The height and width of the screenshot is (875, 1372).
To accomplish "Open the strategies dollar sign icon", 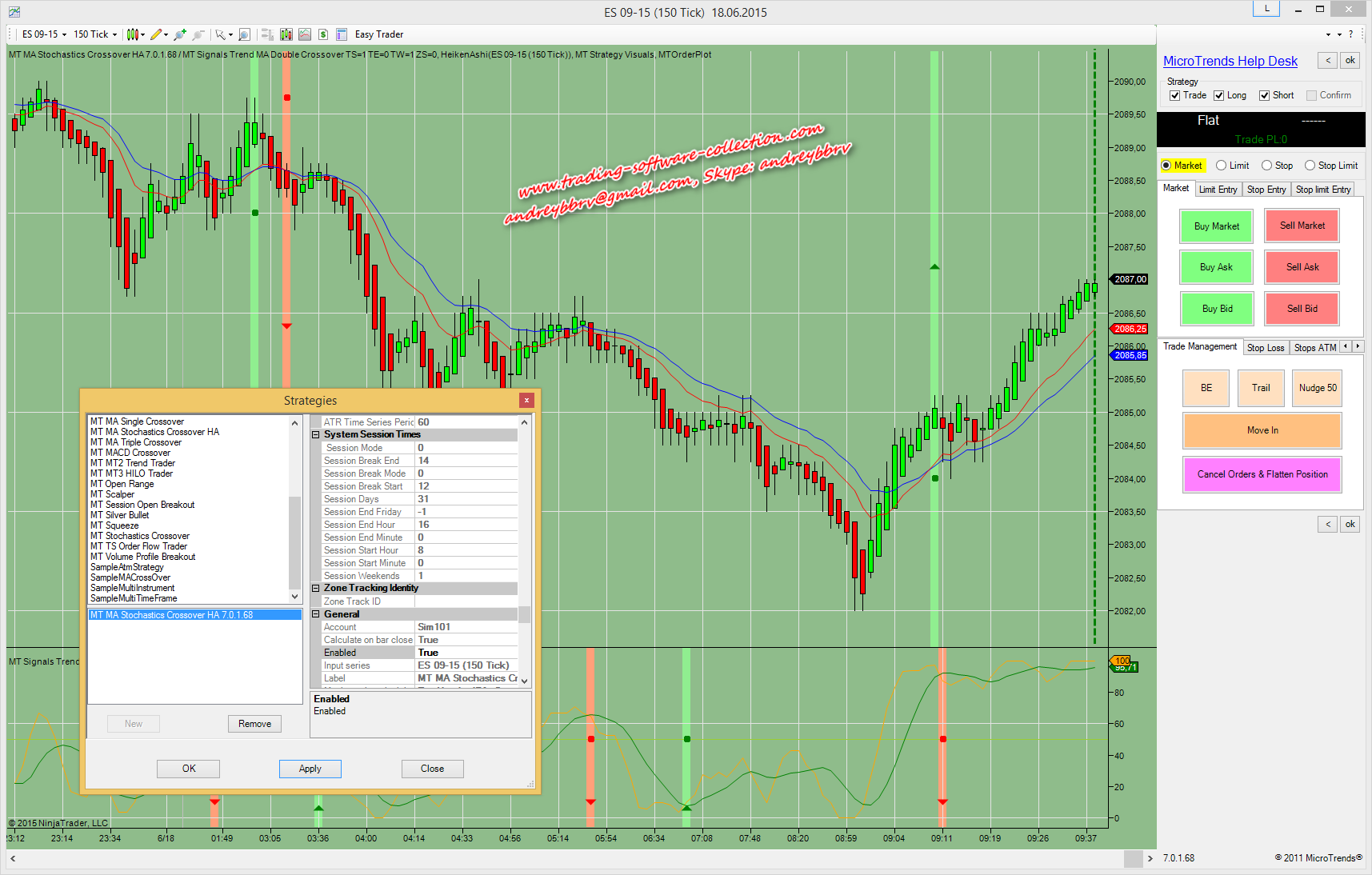I will click(323, 34).
